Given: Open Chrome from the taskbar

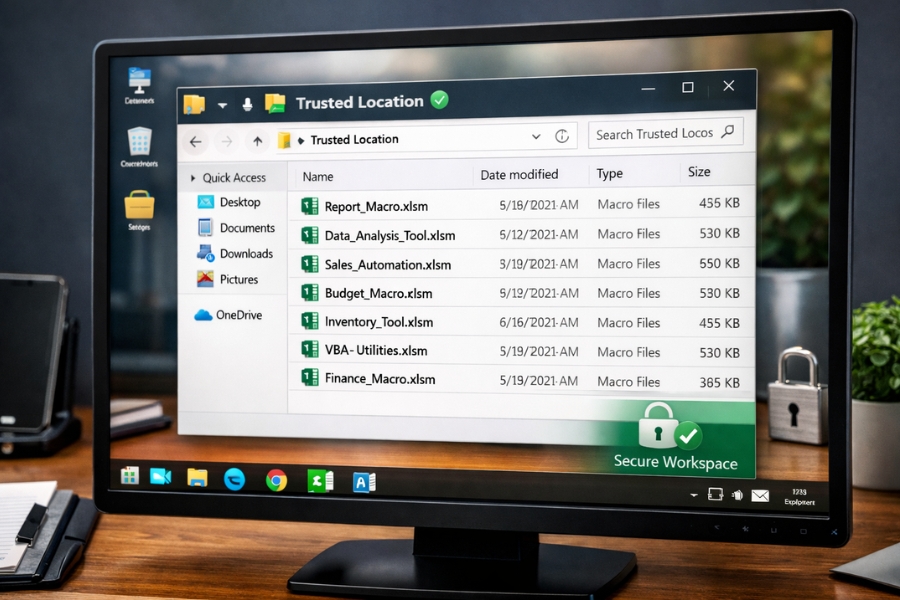Looking at the screenshot, I should pyautogui.click(x=278, y=480).
